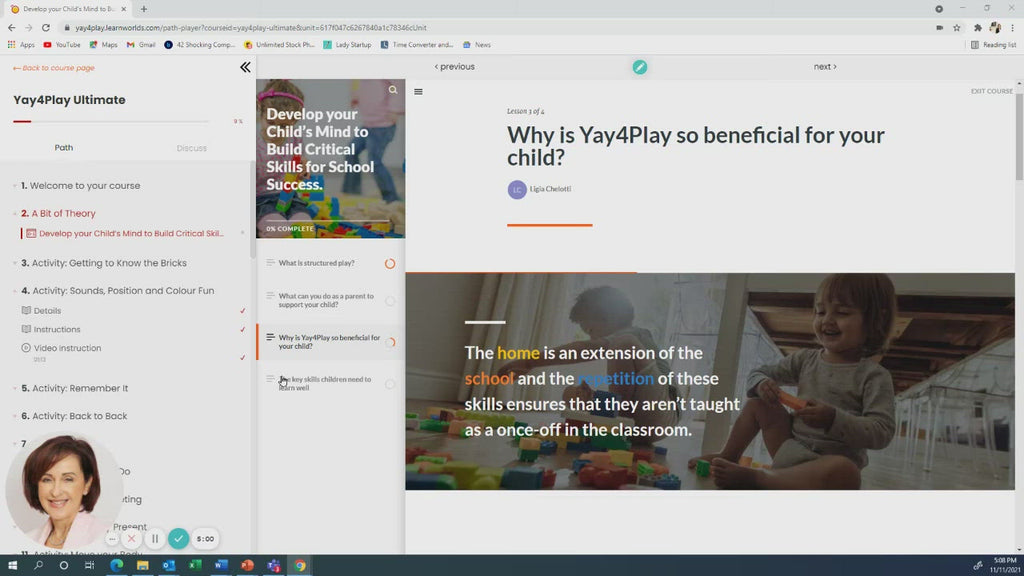This screenshot has width=1024, height=576.
Task: Open Windows Start menu
Action: click(x=12, y=565)
